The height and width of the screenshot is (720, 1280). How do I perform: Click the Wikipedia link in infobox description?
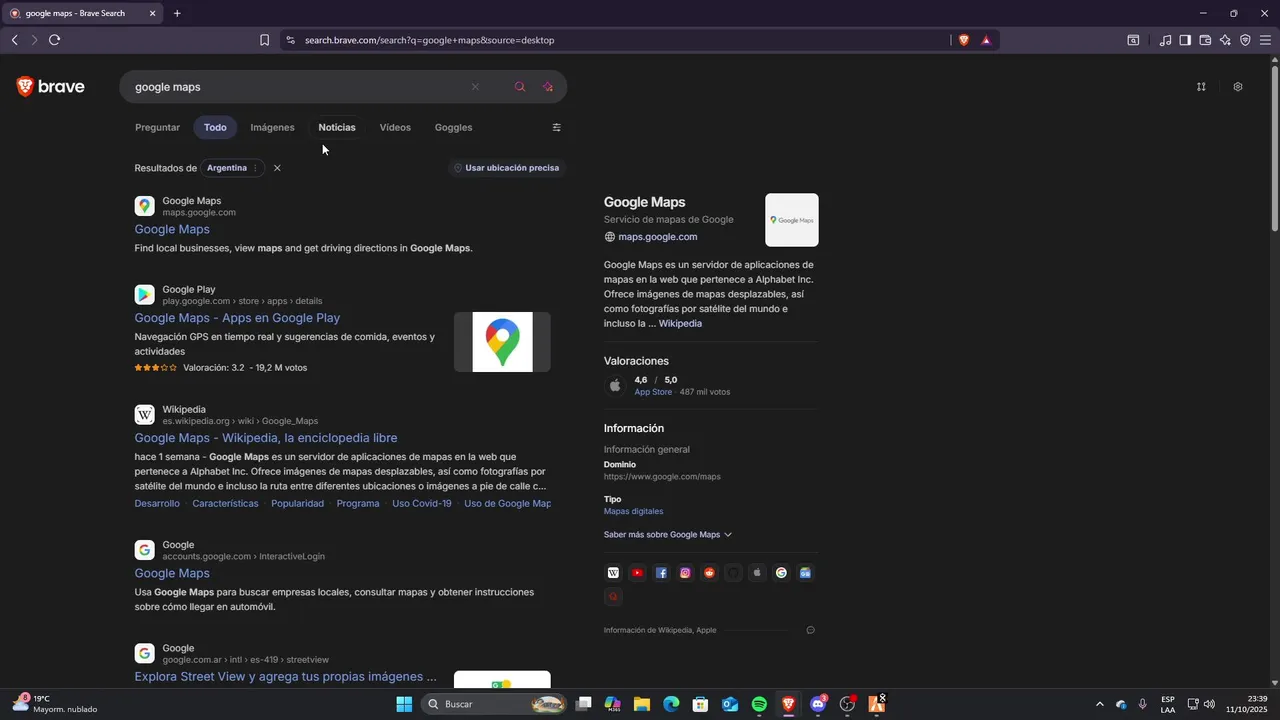(x=680, y=324)
